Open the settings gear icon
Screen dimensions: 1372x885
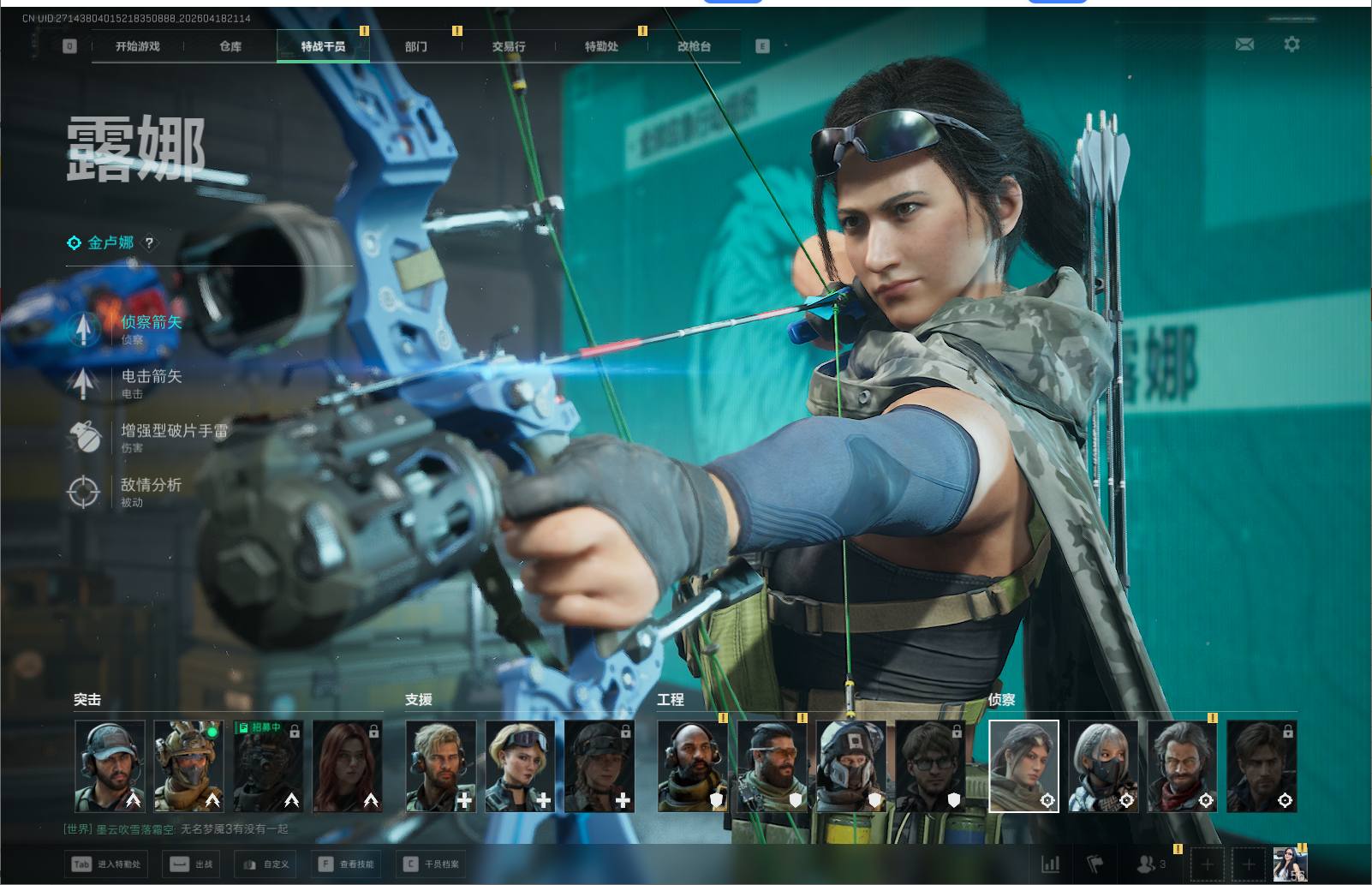click(1291, 44)
